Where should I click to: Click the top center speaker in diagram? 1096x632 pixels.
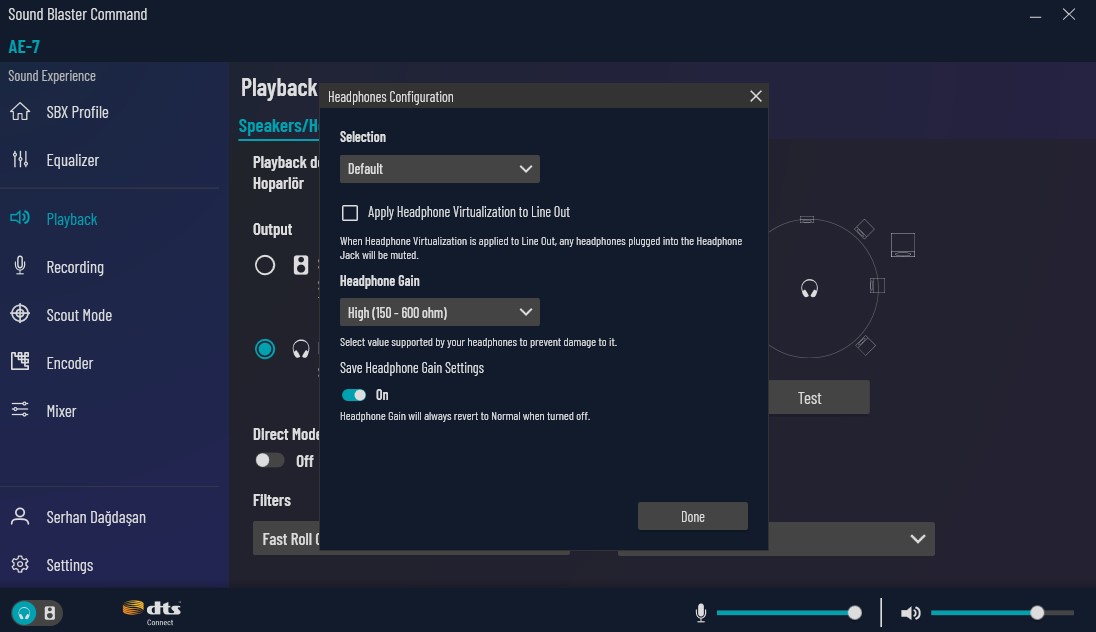tap(807, 220)
